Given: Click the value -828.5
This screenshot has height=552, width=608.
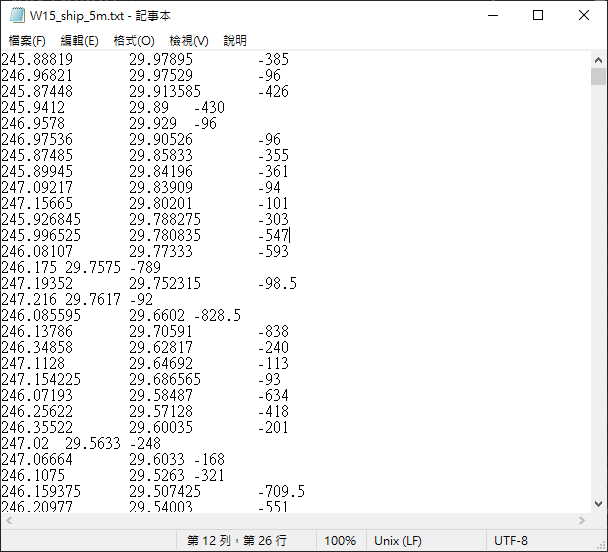Looking at the screenshot, I should (x=217, y=315).
